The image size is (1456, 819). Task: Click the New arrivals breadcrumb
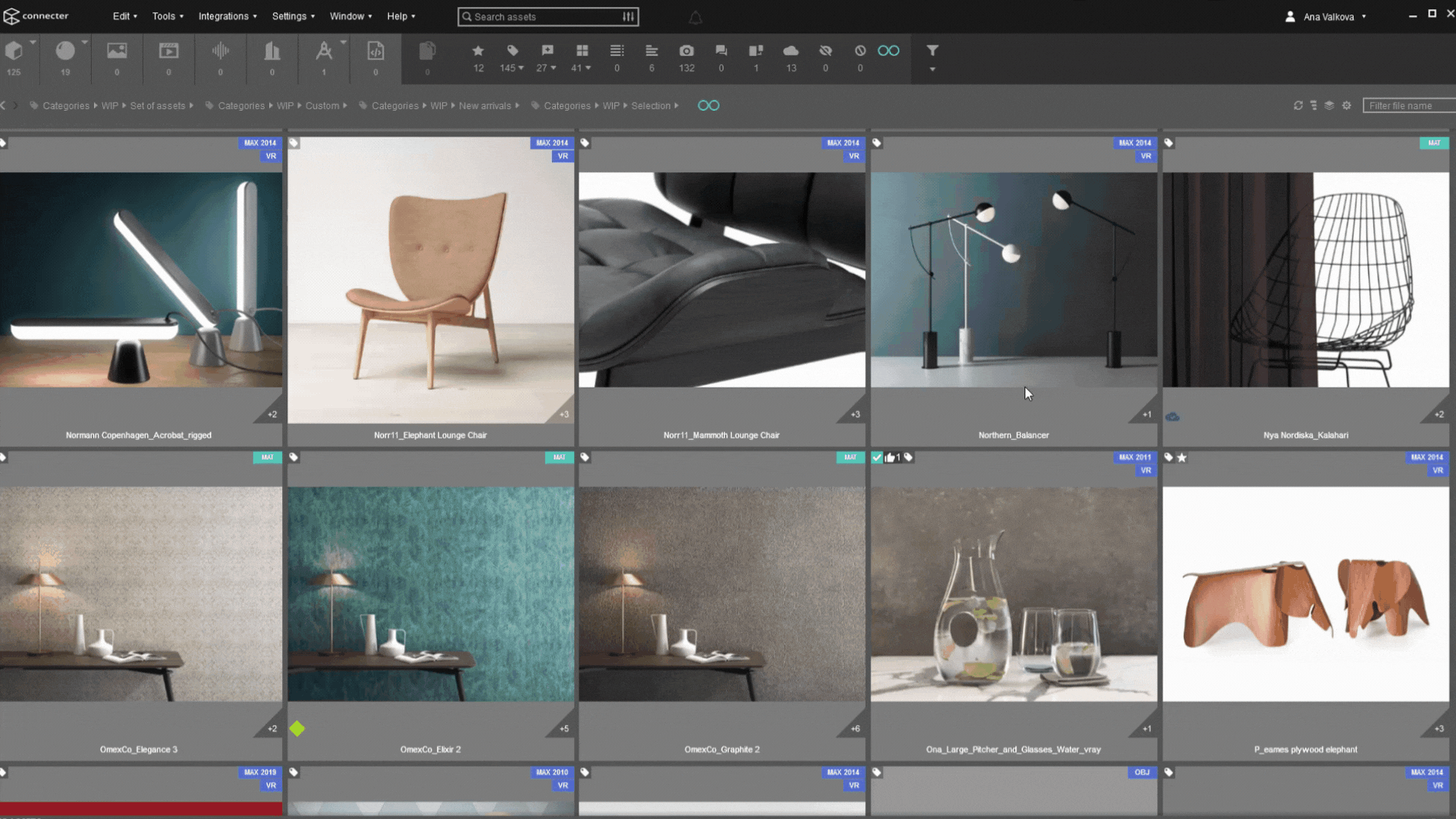(x=485, y=105)
